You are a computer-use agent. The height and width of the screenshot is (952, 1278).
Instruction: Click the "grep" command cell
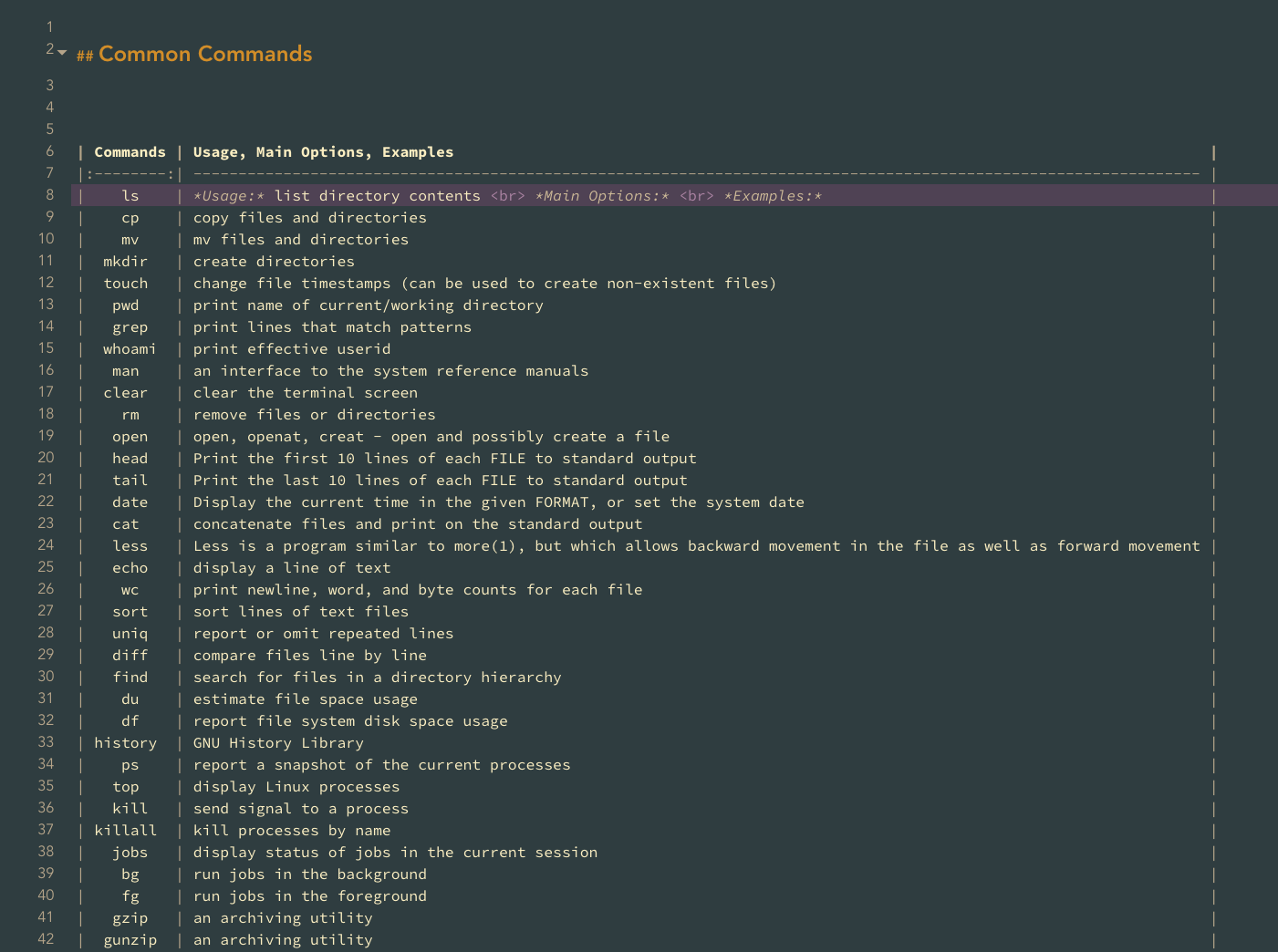click(x=130, y=327)
